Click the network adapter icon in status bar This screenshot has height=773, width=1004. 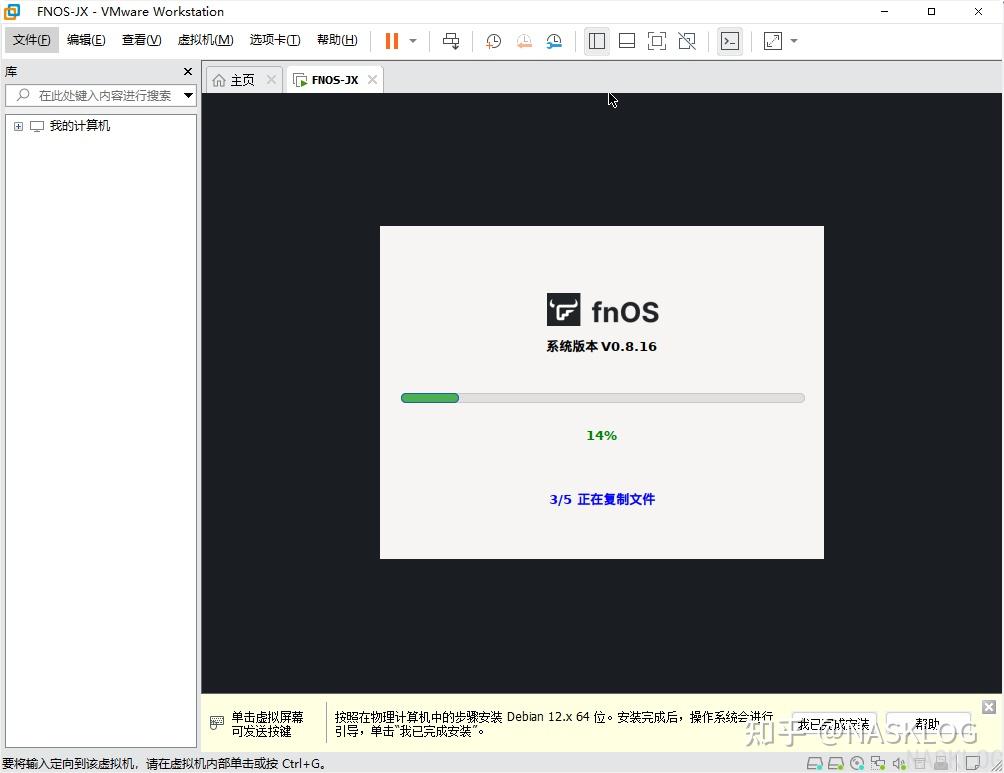877,763
